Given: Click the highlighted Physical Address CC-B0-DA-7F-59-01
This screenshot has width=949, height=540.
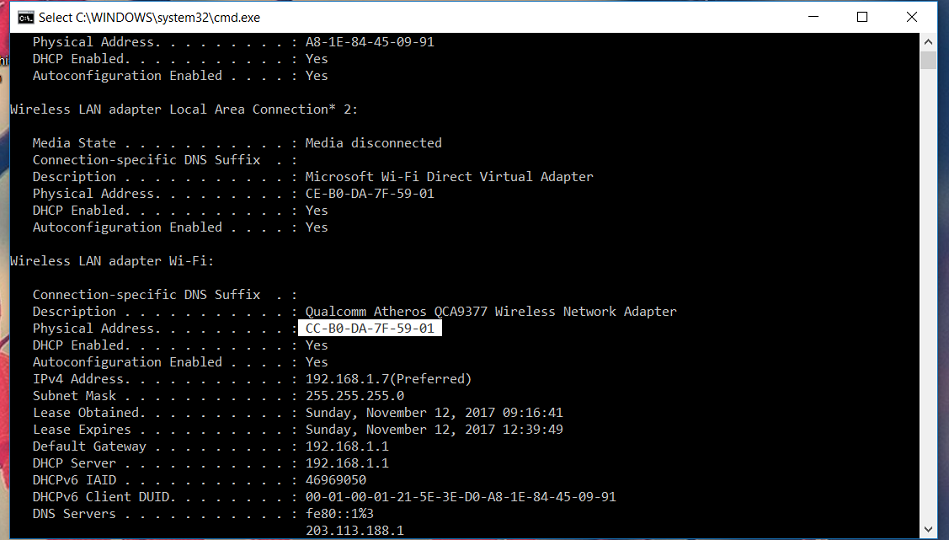Looking at the screenshot, I should (370, 328).
